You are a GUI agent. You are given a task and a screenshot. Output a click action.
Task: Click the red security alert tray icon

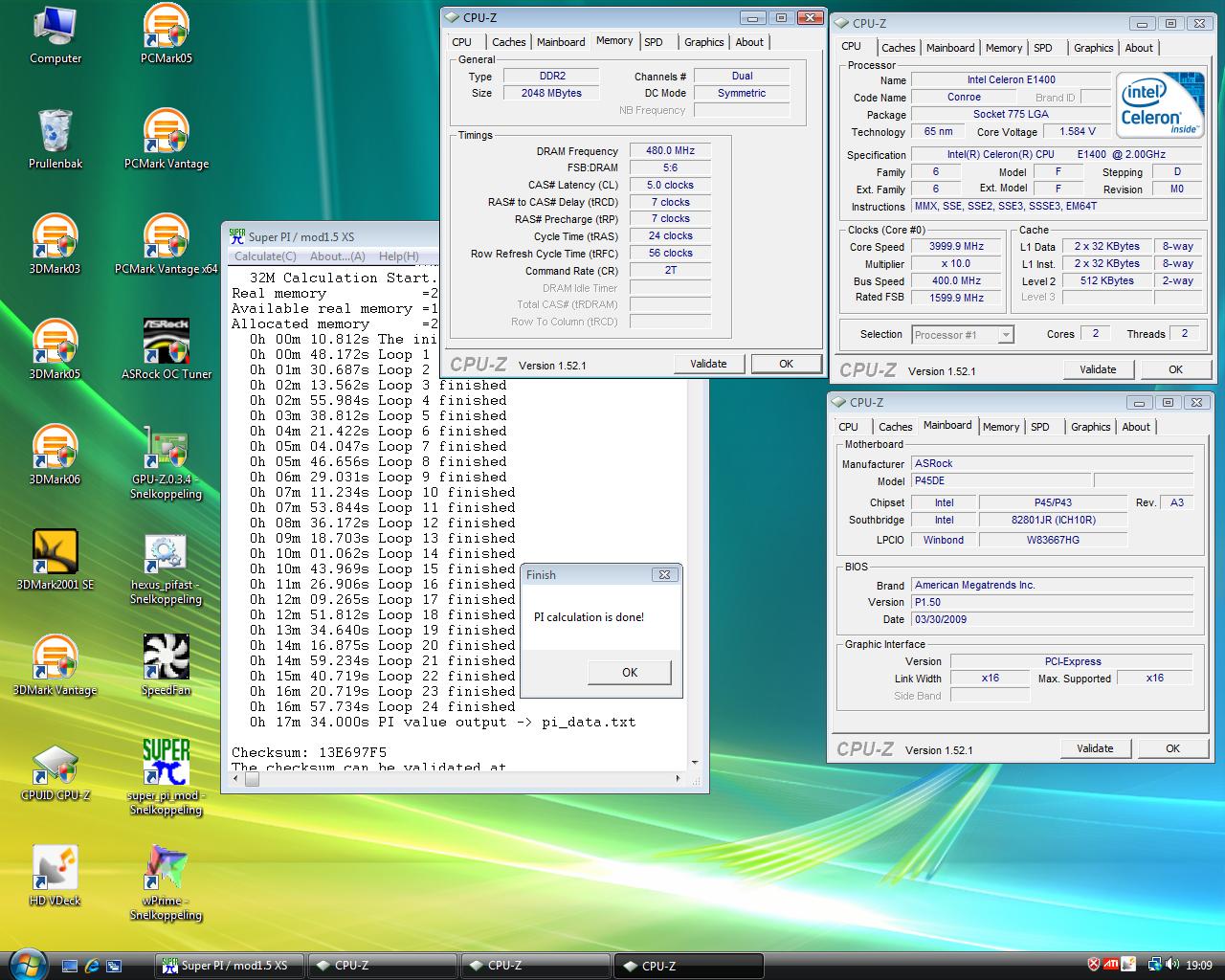point(1094,965)
